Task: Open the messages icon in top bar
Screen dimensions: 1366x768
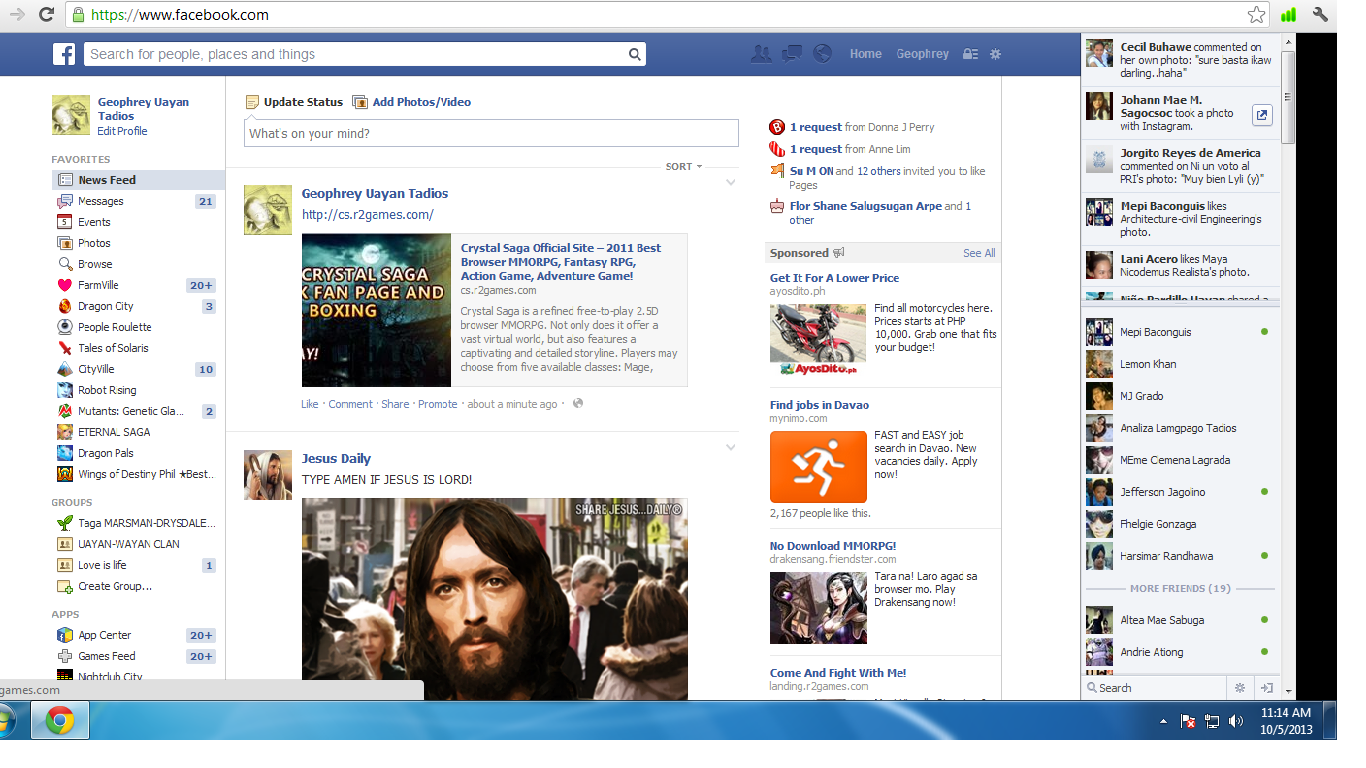Action: 792,54
